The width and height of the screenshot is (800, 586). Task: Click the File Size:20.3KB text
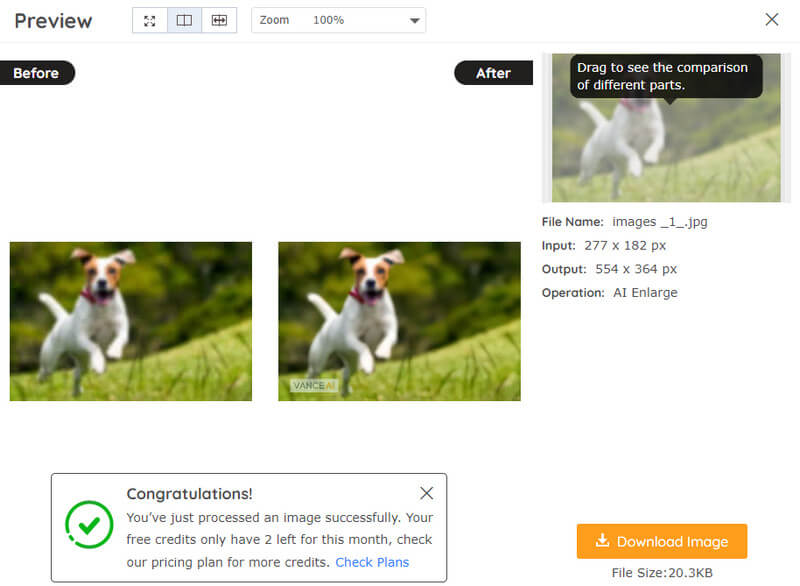[662, 573]
